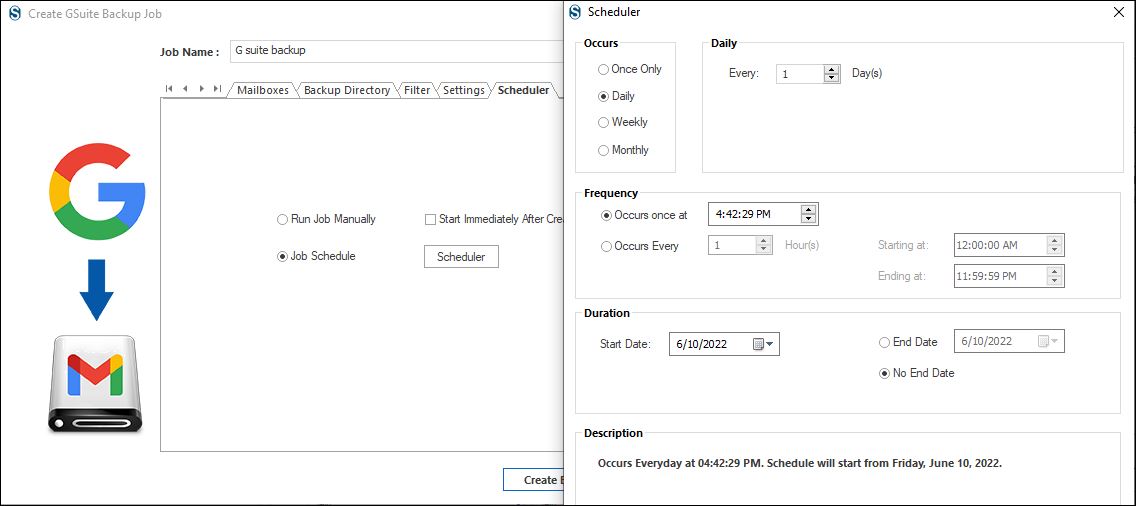This screenshot has height=506, width=1136.
Task: Select Once Only occurrence
Action: (x=630, y=70)
